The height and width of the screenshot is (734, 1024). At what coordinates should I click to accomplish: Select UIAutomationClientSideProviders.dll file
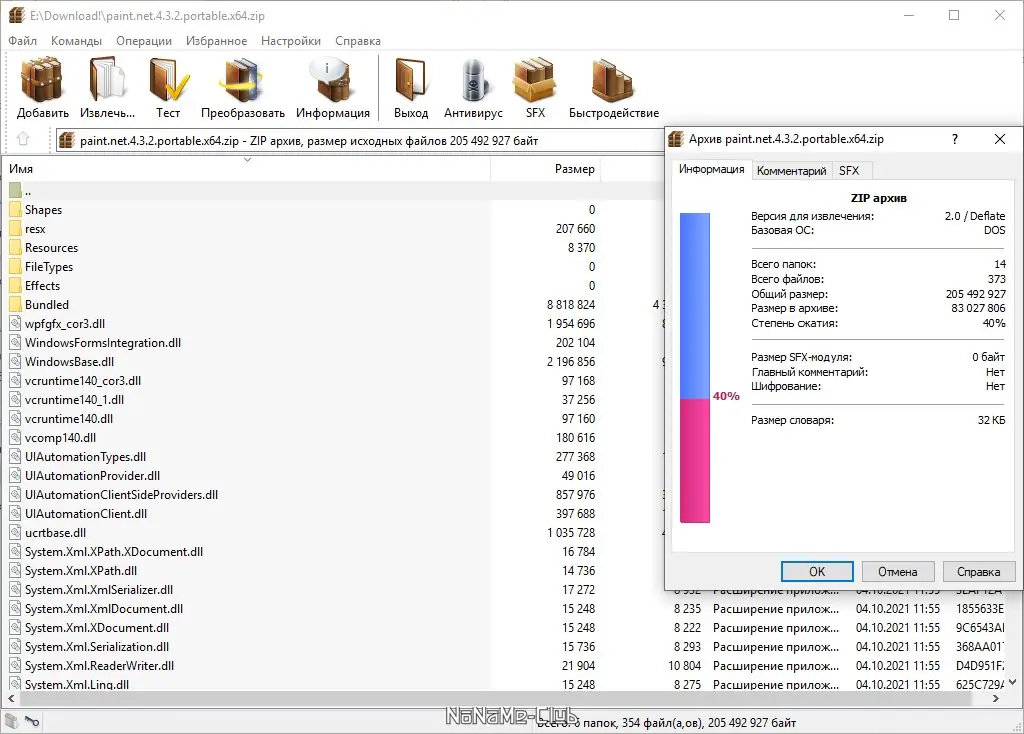pyautogui.click(x=121, y=494)
